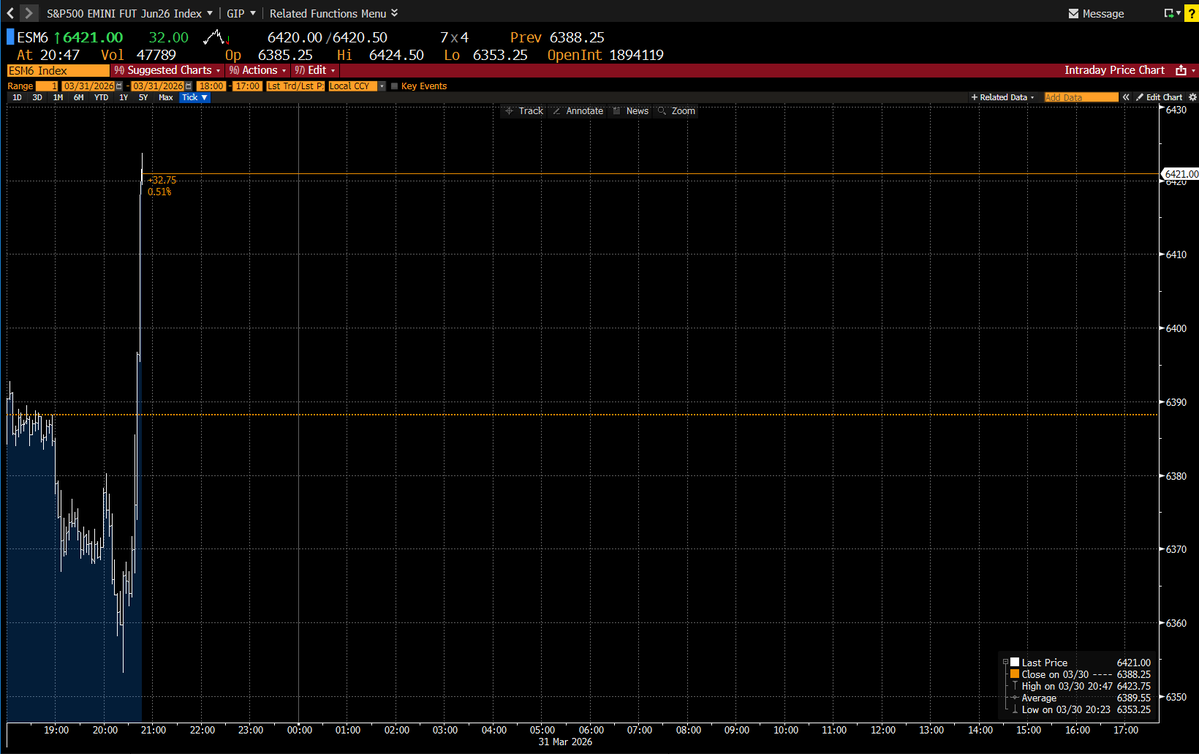1199x754 pixels.
Task: Click the Average marker icon in legend
Action: click(1015, 697)
